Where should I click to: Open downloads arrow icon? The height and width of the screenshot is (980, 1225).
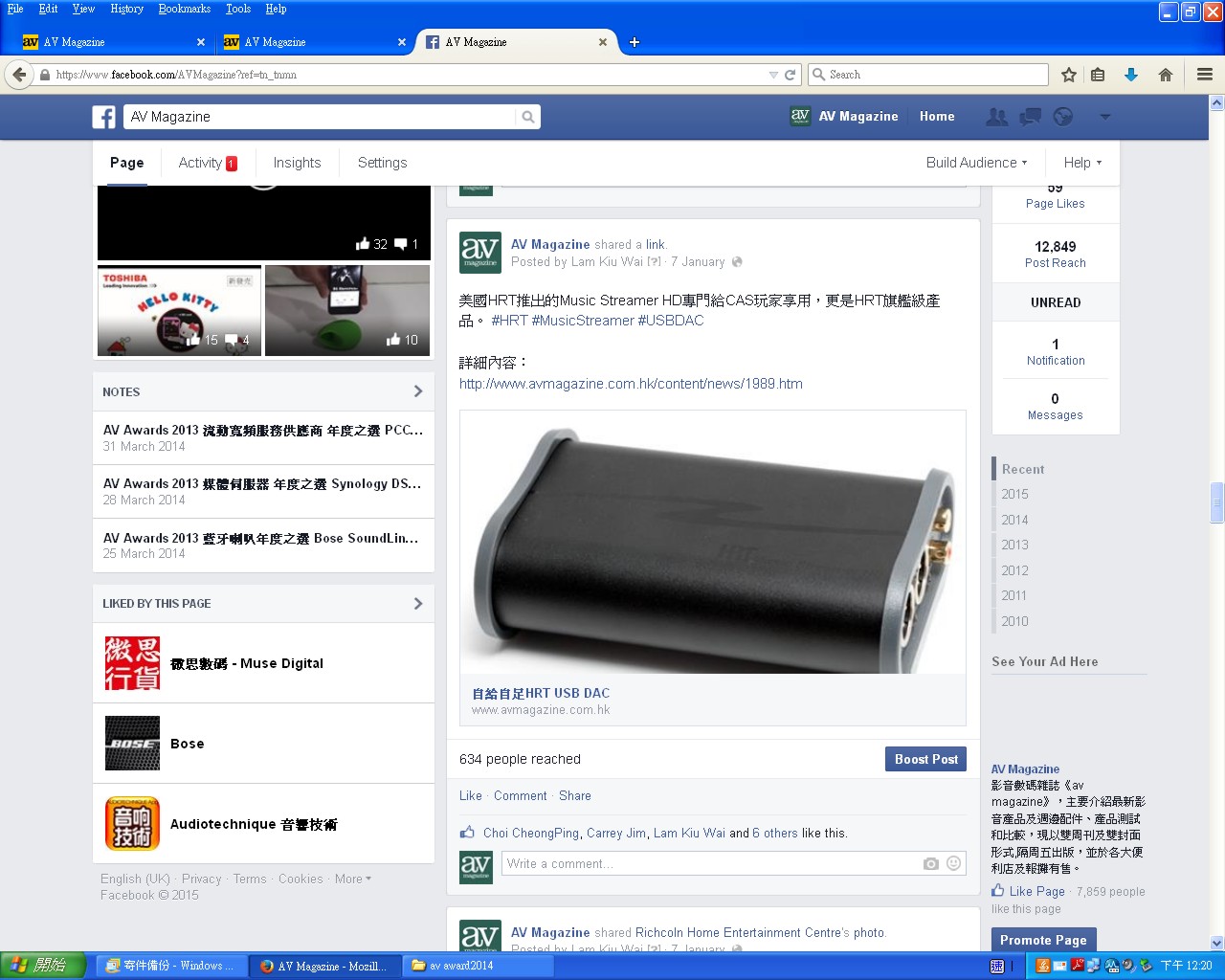(1130, 75)
